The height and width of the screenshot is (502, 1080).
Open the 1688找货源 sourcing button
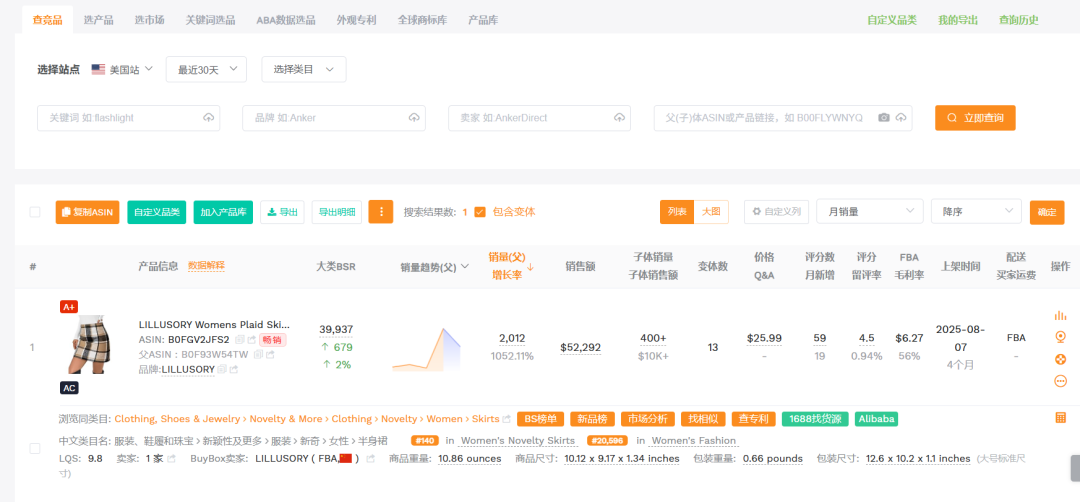pyautogui.click(x=816, y=419)
